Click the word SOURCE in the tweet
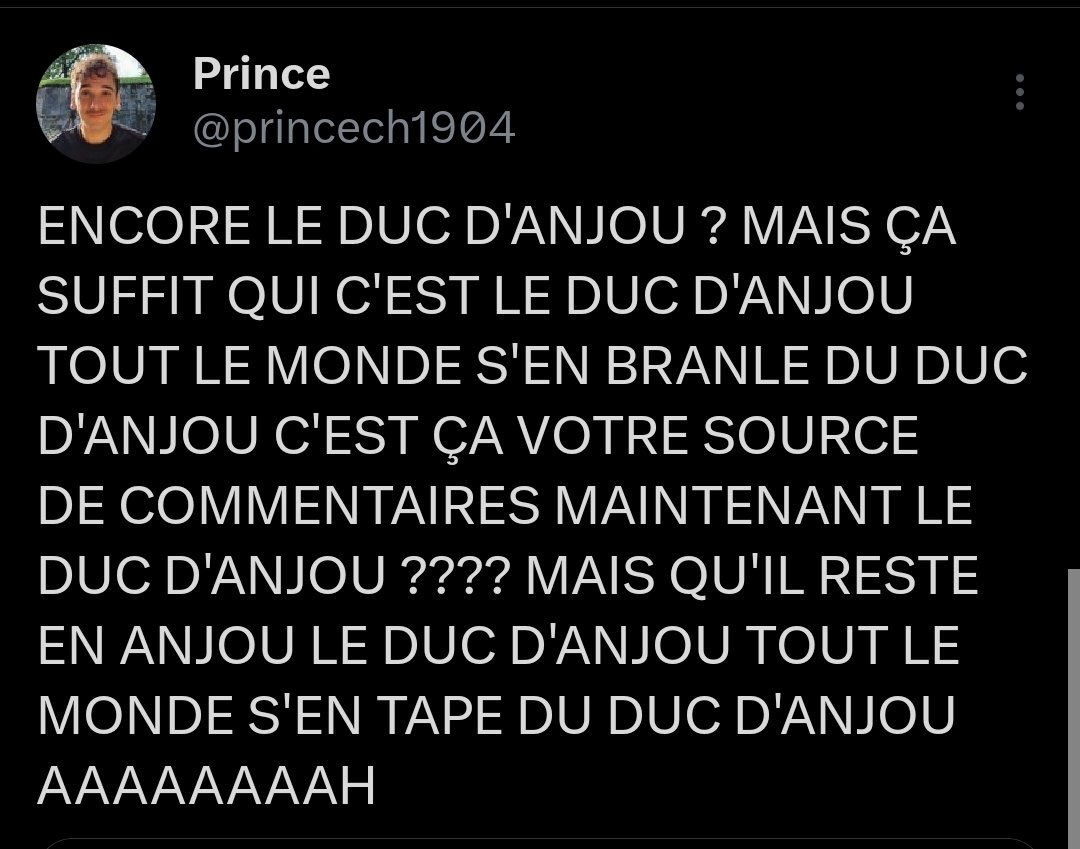 pos(811,435)
